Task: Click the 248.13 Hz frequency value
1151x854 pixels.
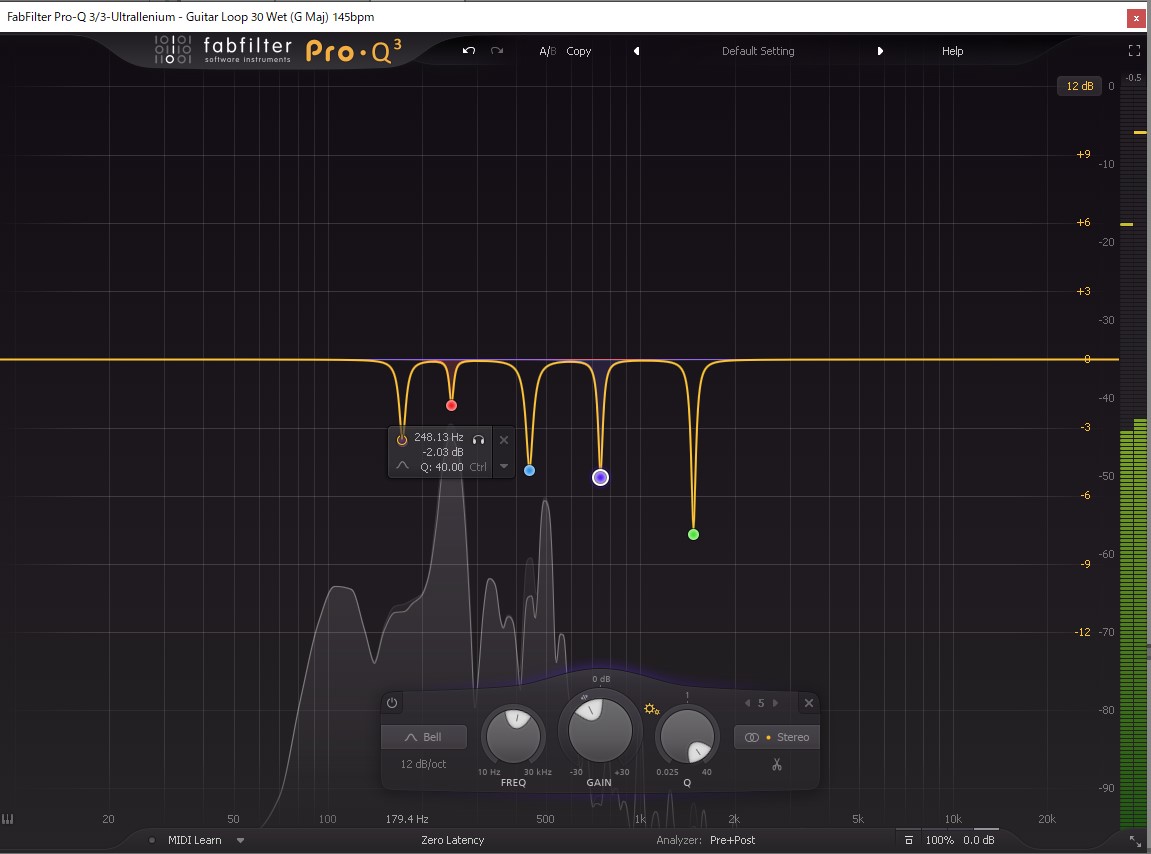Action: coord(438,437)
